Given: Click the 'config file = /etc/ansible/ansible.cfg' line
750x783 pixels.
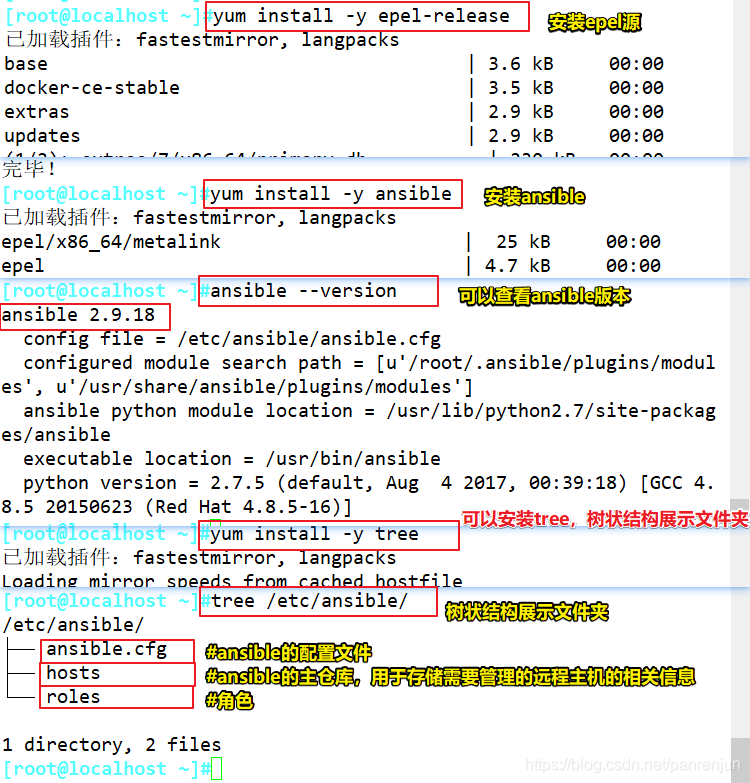Looking at the screenshot, I should [232, 339].
